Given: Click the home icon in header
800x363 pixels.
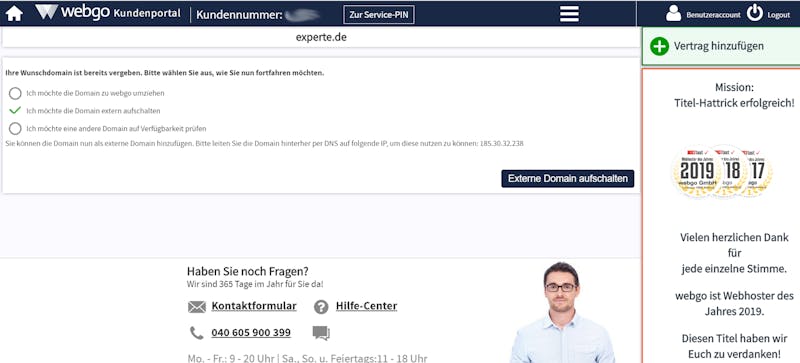Looking at the screenshot, I should coord(14,13).
